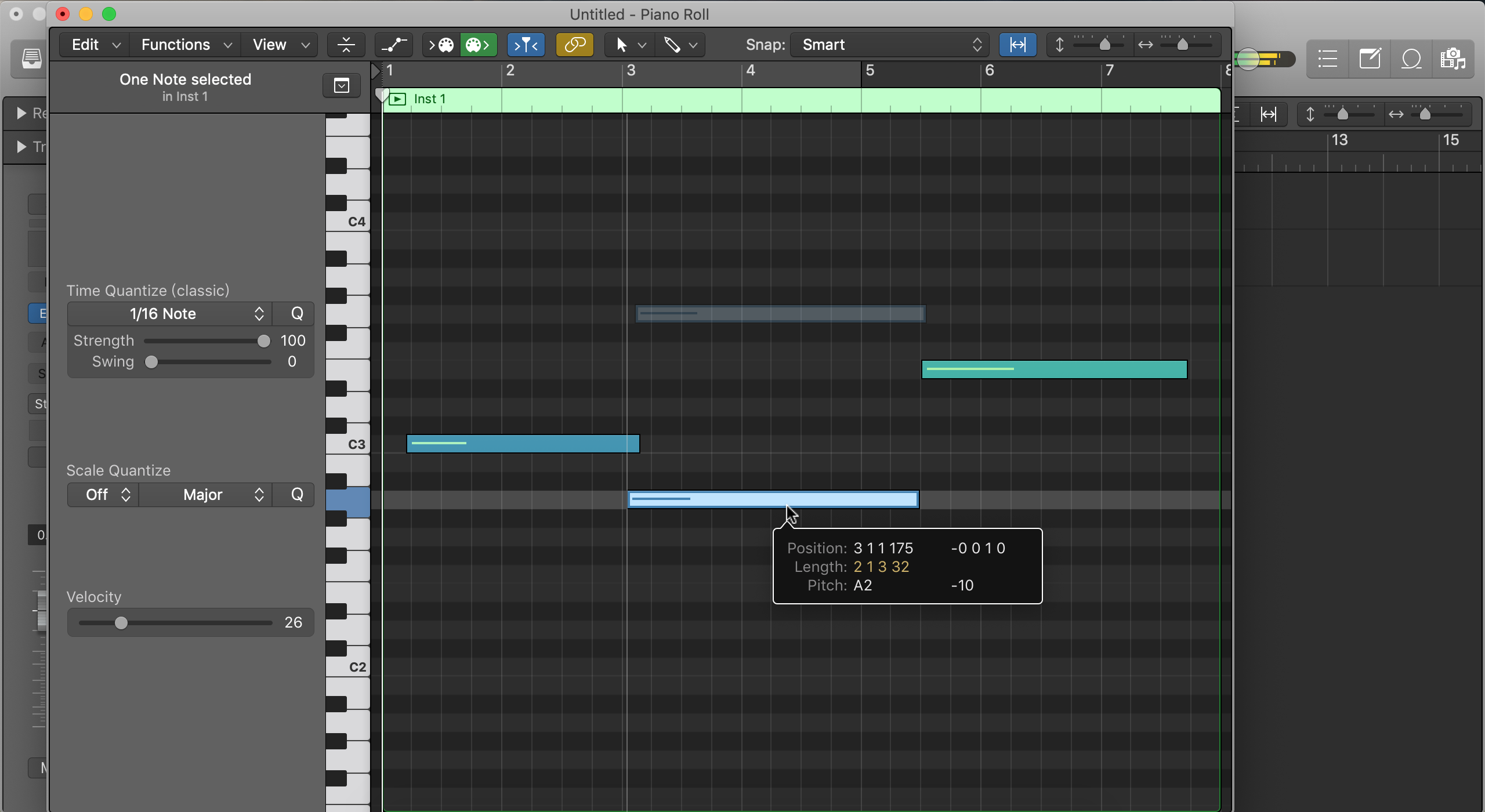The height and width of the screenshot is (812, 1485).
Task: Click the vertical zoom arrows icon in Piano Roll
Action: 1059,45
